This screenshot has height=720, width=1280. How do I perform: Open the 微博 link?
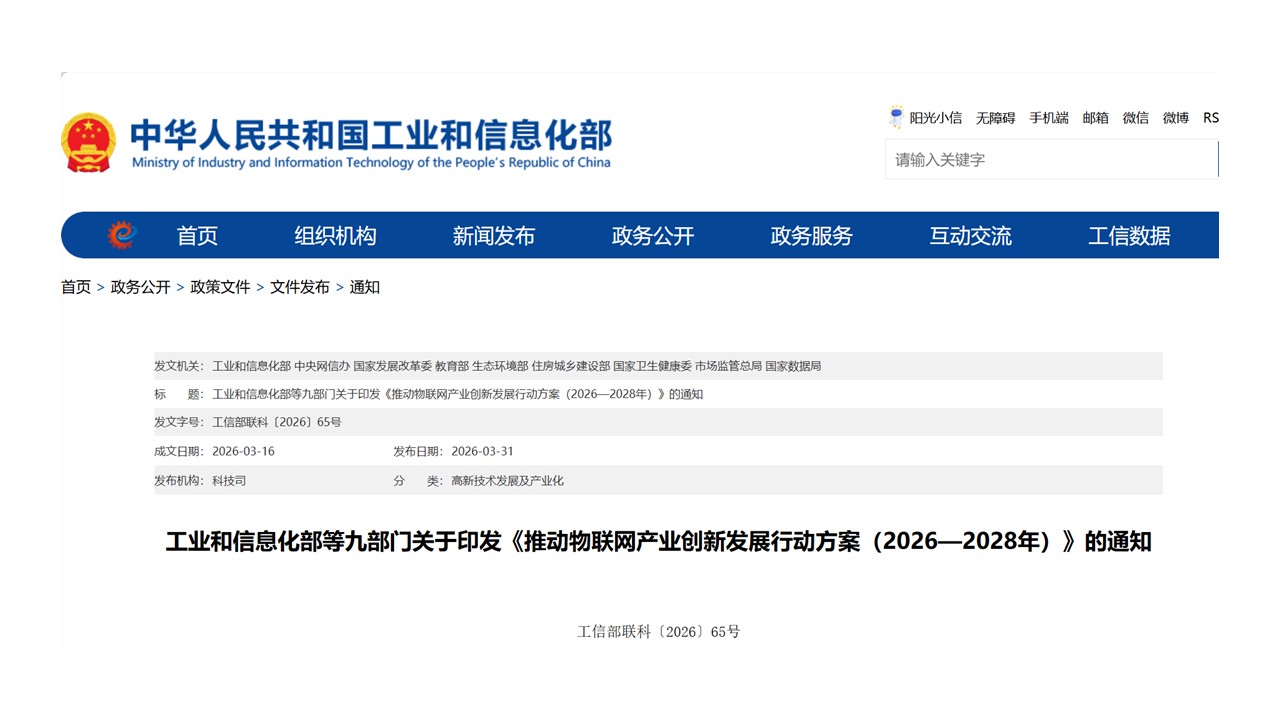click(1176, 118)
